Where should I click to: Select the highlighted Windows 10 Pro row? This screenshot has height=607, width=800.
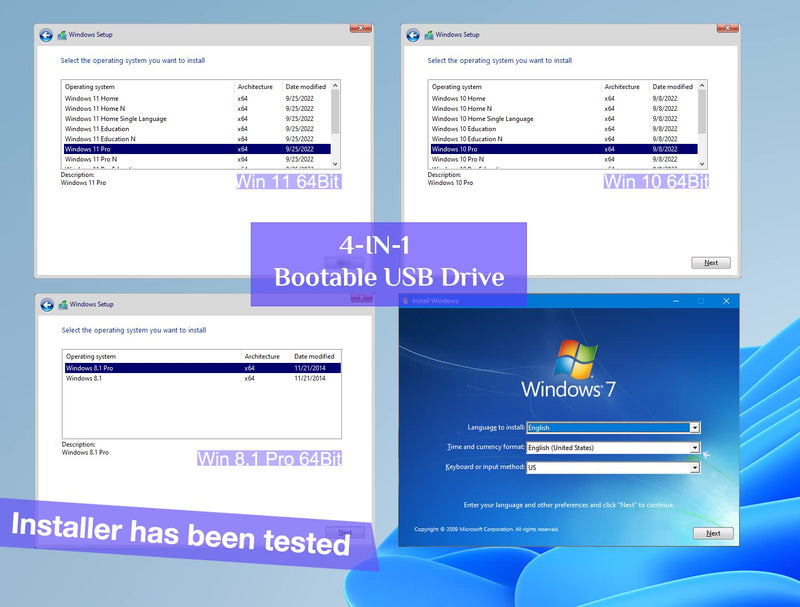[564, 149]
